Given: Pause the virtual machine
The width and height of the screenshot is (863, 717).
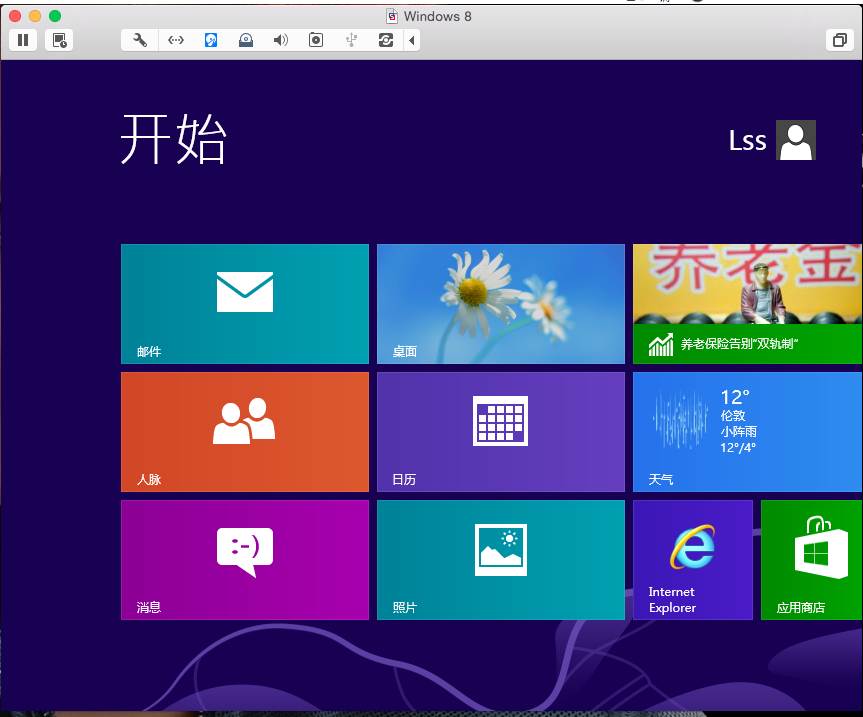Looking at the screenshot, I should [23, 40].
